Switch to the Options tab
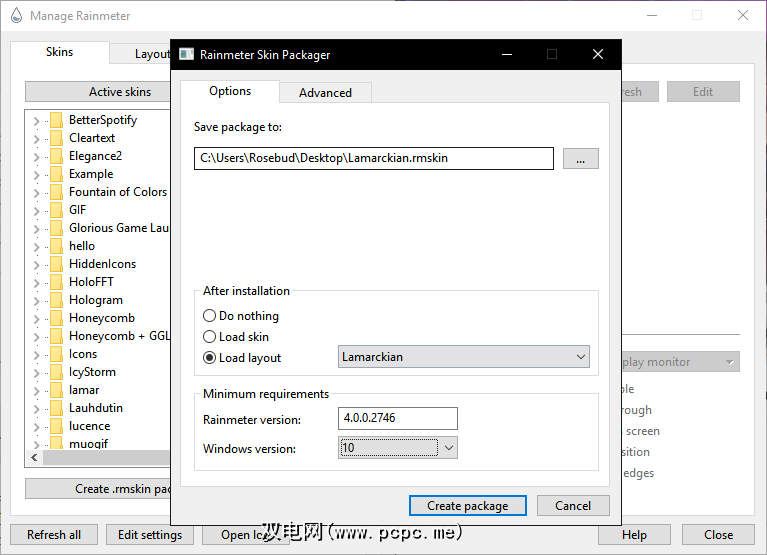 pyautogui.click(x=230, y=91)
